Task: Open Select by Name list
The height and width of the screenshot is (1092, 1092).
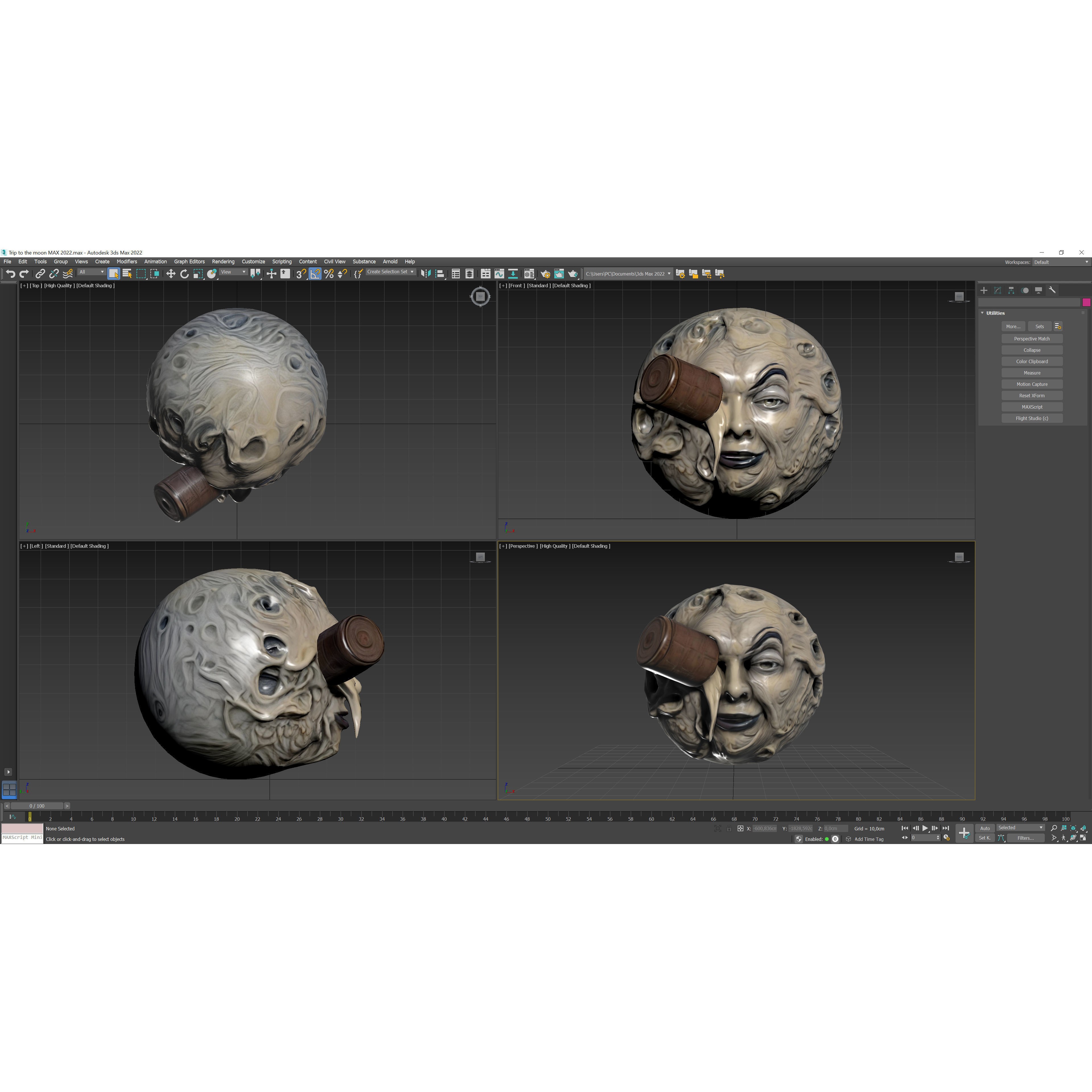Action: (127, 274)
